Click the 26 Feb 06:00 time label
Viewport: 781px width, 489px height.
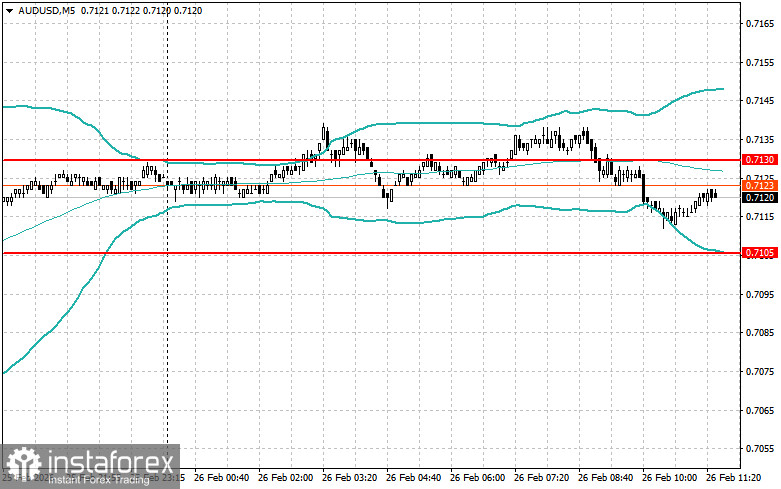(478, 478)
